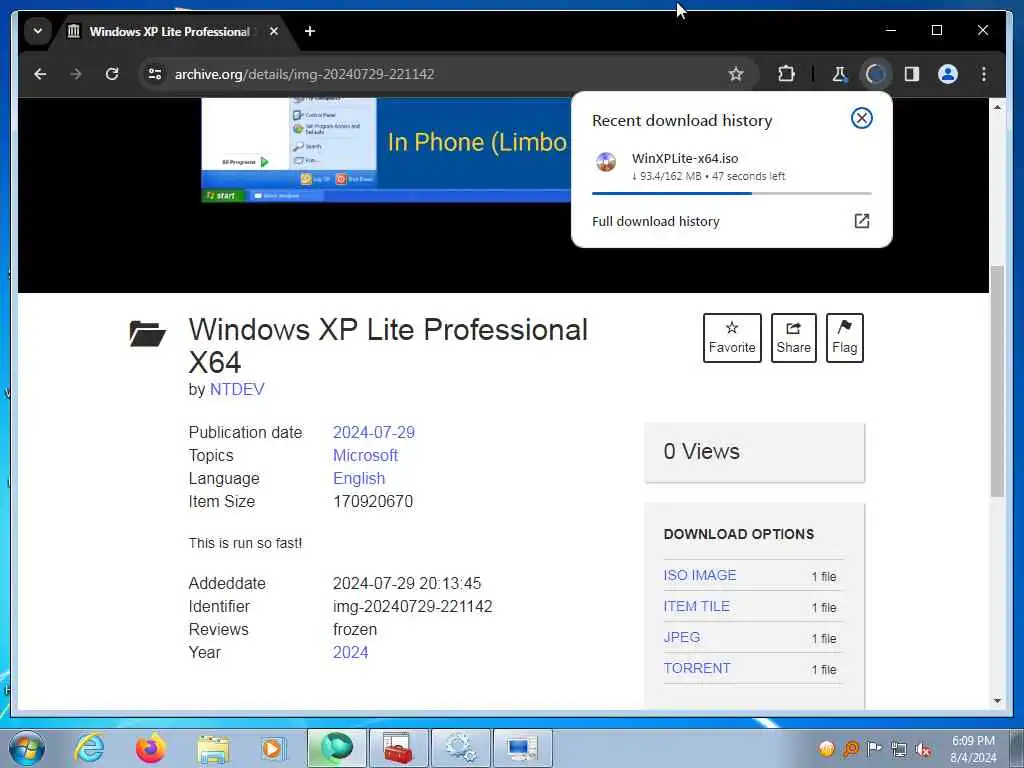Click the muted volume tray icon
Viewport: 1024px width, 768px height.
(x=923, y=749)
